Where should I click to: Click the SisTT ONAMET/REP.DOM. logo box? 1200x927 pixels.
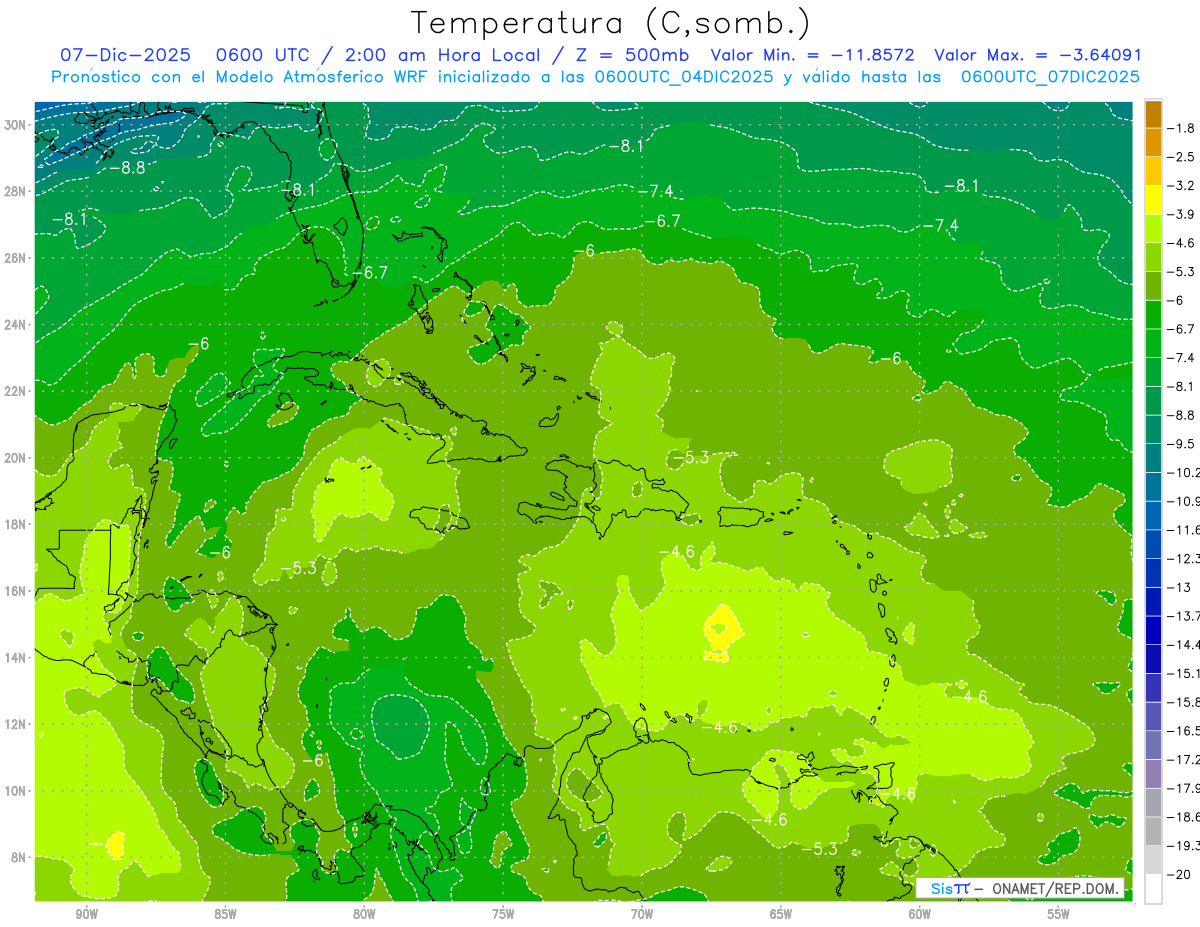(x=1020, y=888)
